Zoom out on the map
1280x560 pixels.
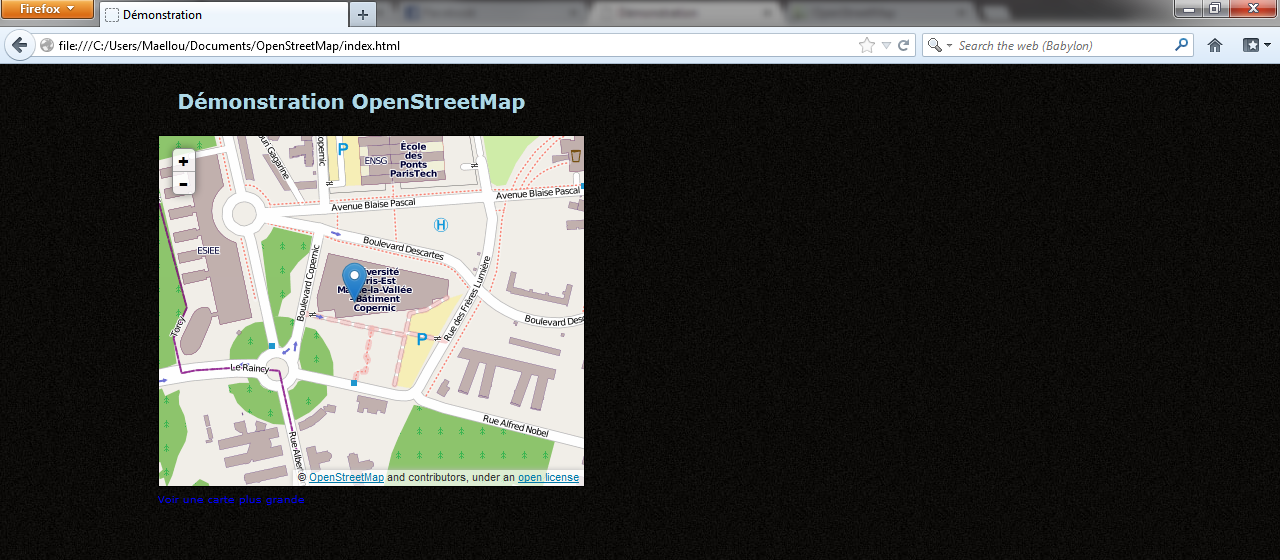click(183, 183)
